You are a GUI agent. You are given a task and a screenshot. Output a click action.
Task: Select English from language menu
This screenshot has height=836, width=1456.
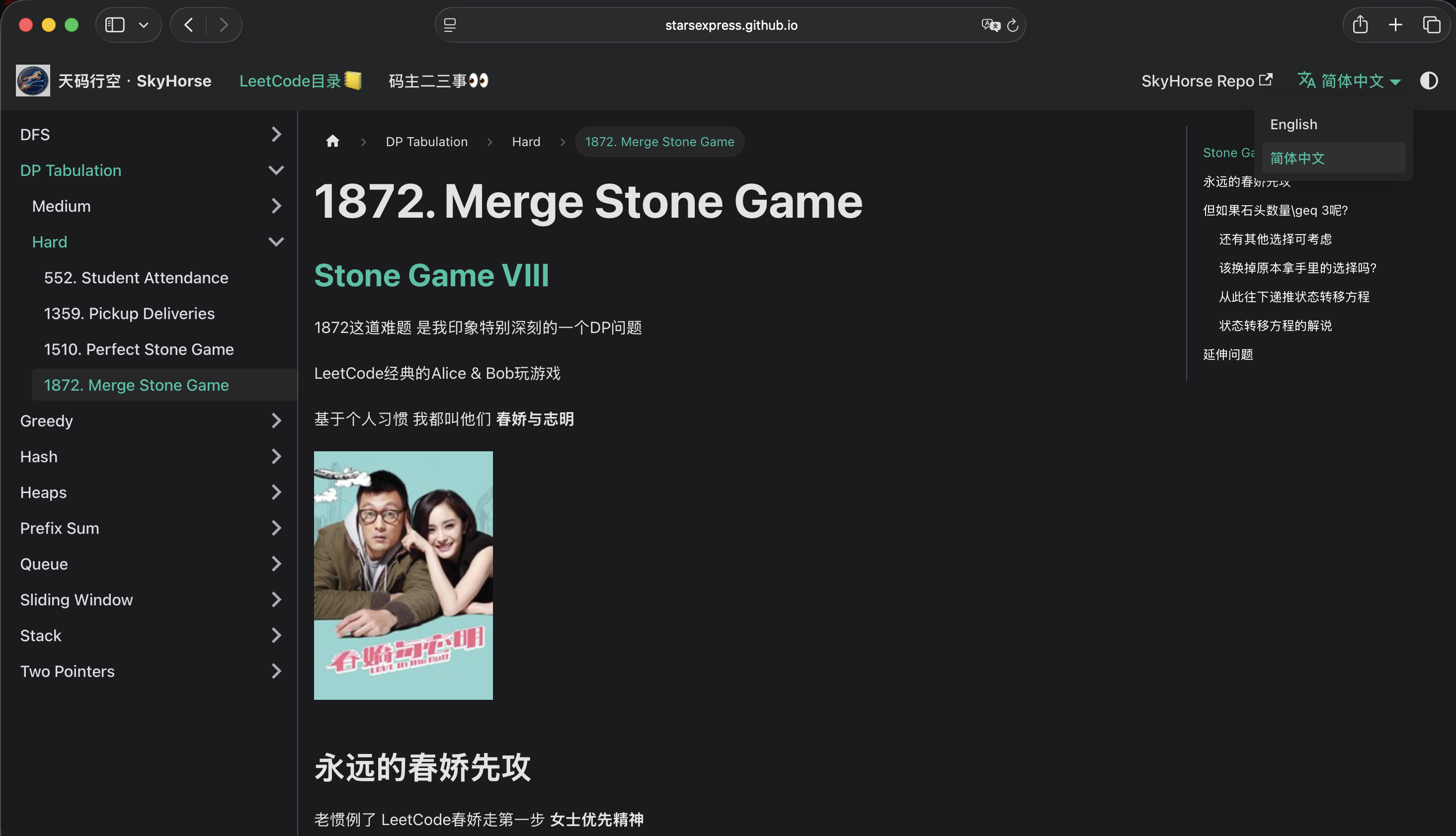click(x=1333, y=125)
